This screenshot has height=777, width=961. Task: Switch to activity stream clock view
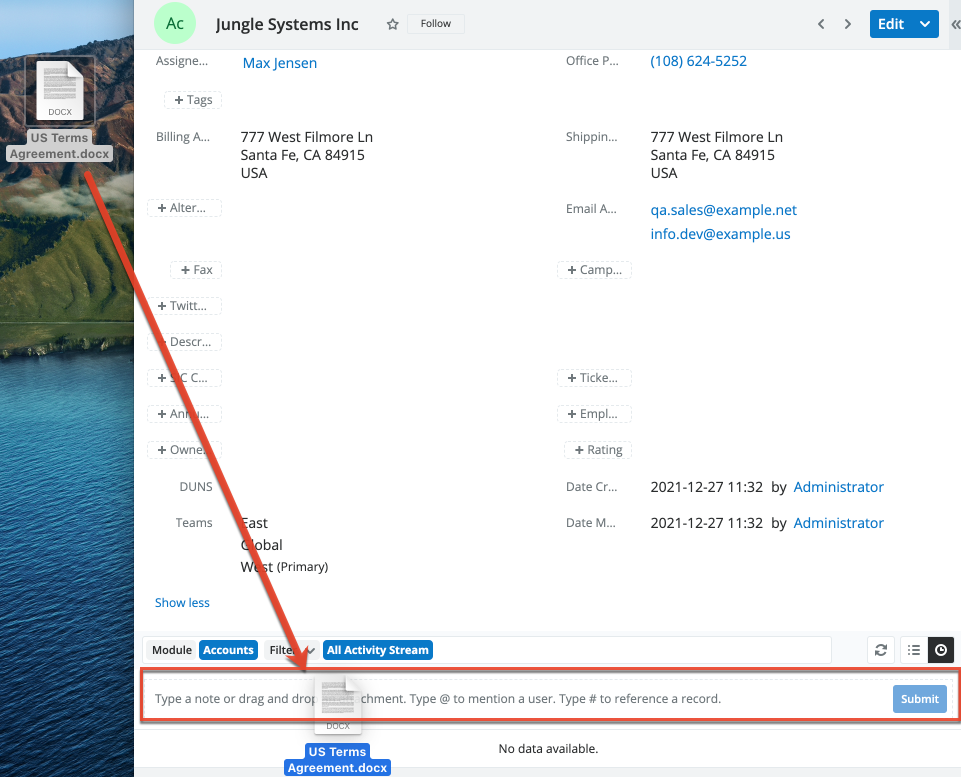(941, 650)
